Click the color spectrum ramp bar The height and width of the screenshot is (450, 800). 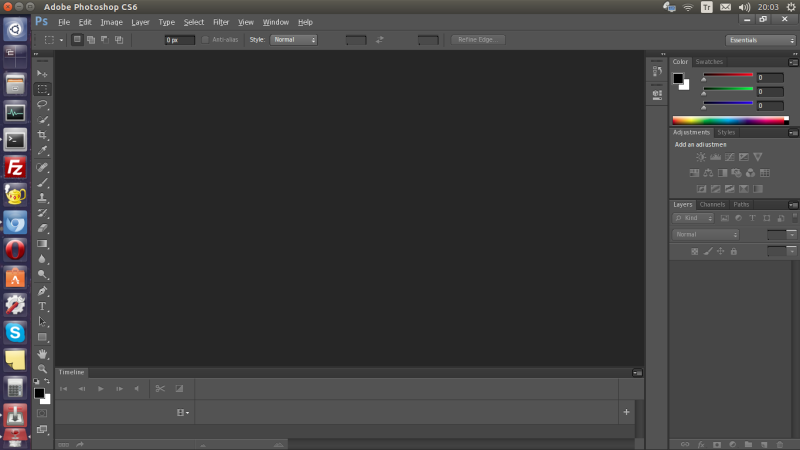(x=729, y=120)
